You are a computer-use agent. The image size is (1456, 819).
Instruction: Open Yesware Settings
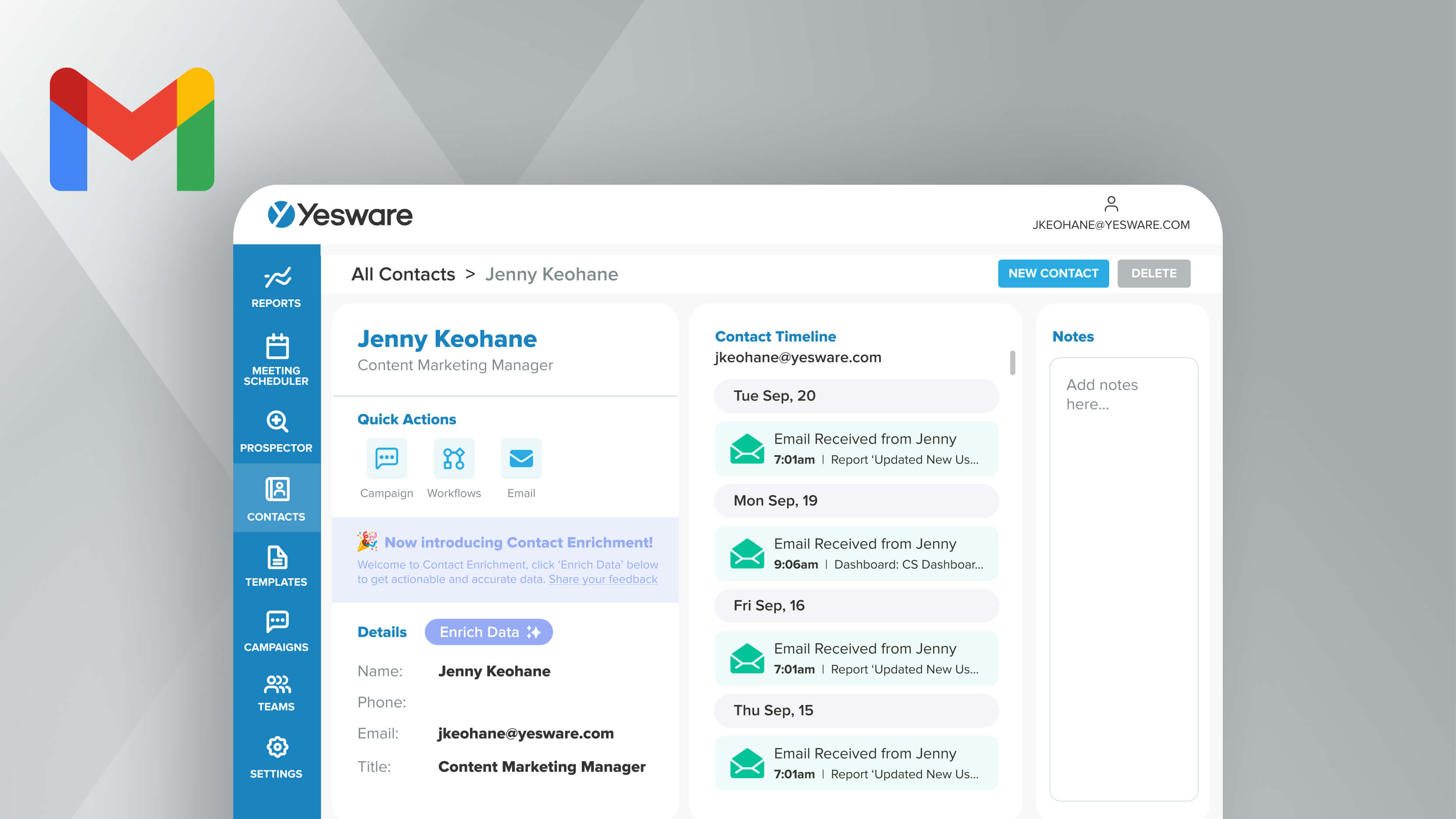tap(276, 756)
